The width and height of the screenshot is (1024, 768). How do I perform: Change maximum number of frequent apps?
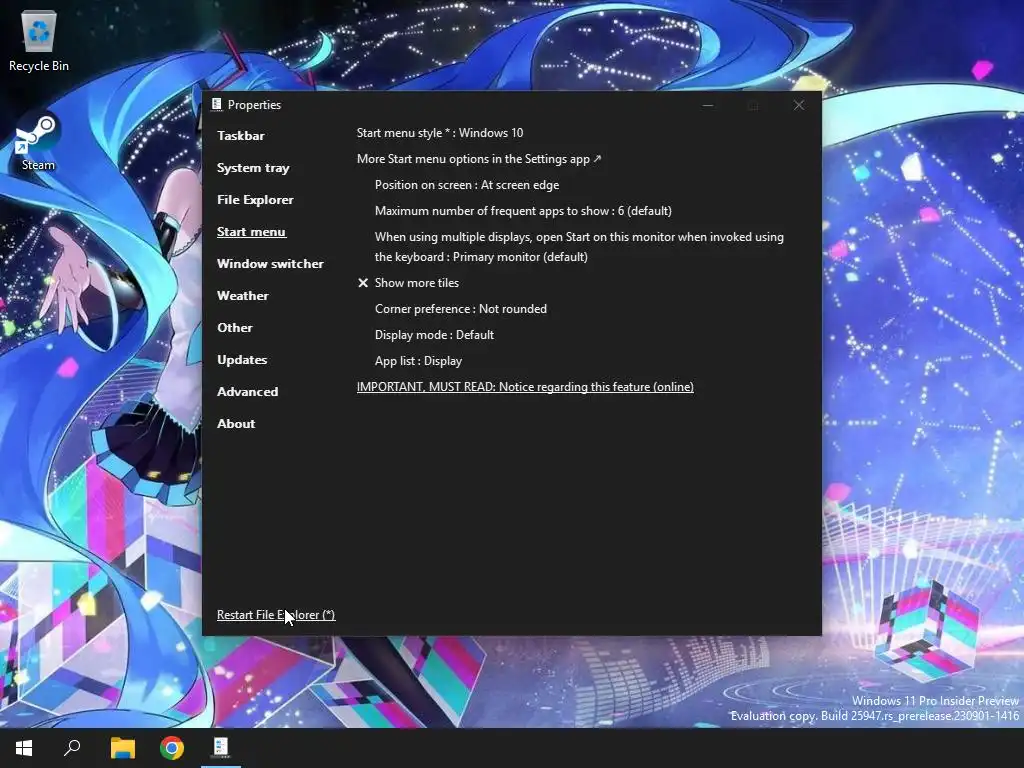point(523,211)
